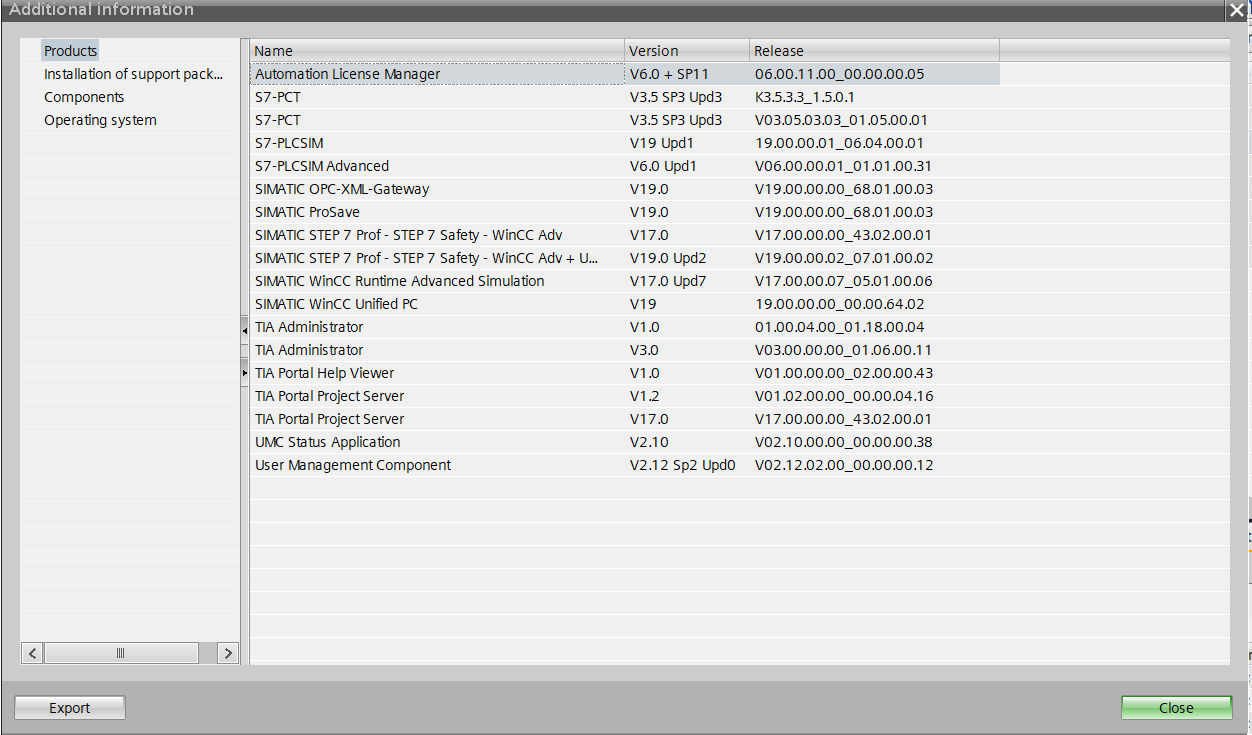Select SIMATIC STEP 7 Prof V19.0 Upd2 row
Viewport: 1252px width, 735px height.
coord(625,258)
